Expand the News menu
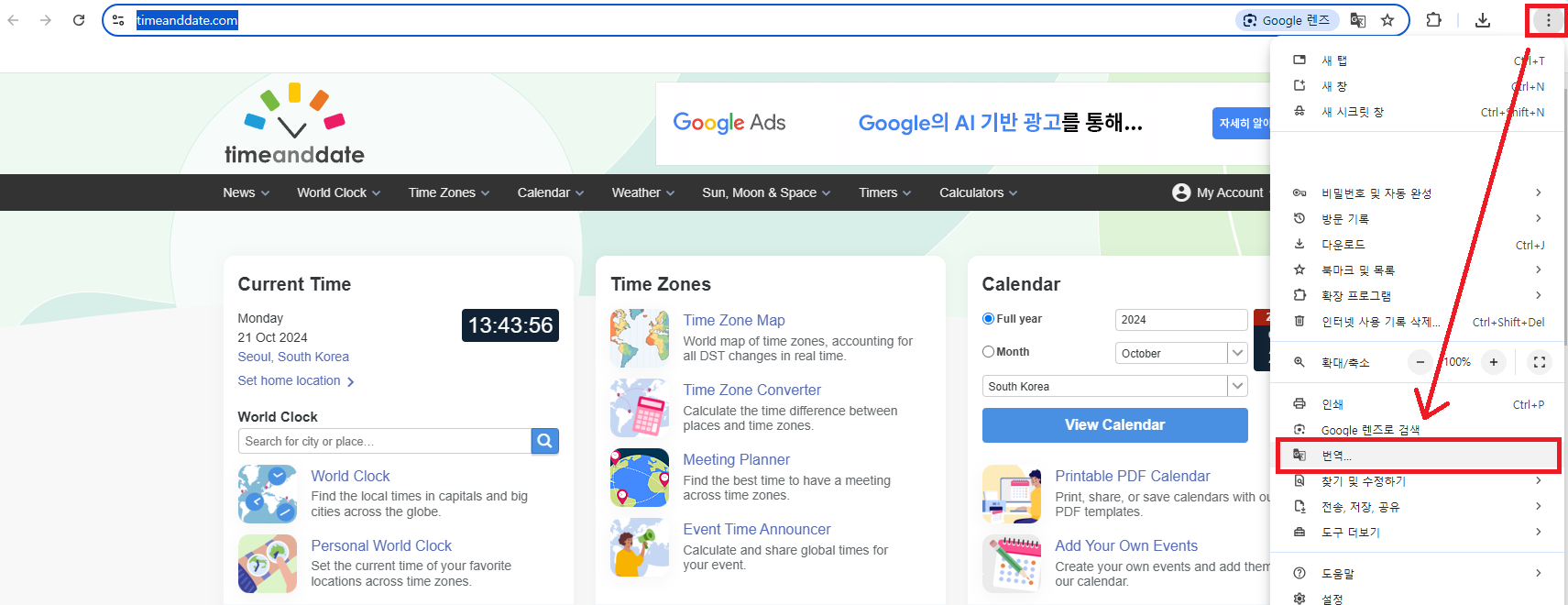This screenshot has width=1568, height=605. pos(246,192)
